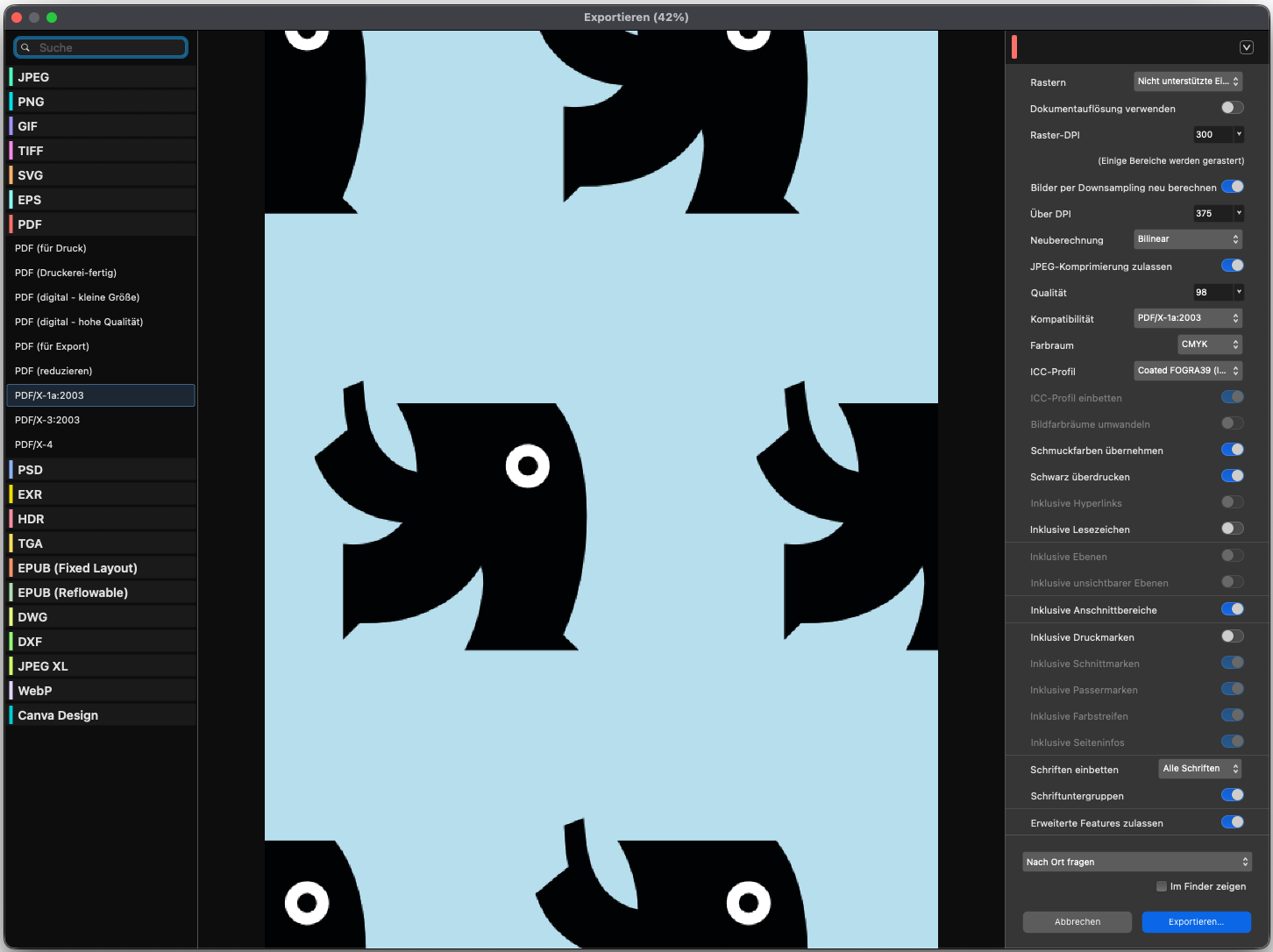Viewport: 1273px width, 952px height.
Task: Choose the HDR format category
Action: (102, 519)
